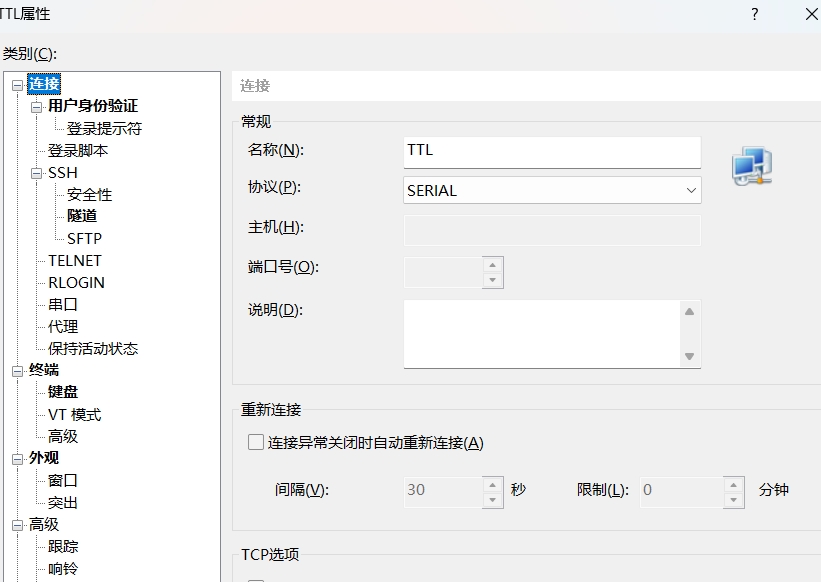Collapse the 连接 tree node

pos(17,85)
